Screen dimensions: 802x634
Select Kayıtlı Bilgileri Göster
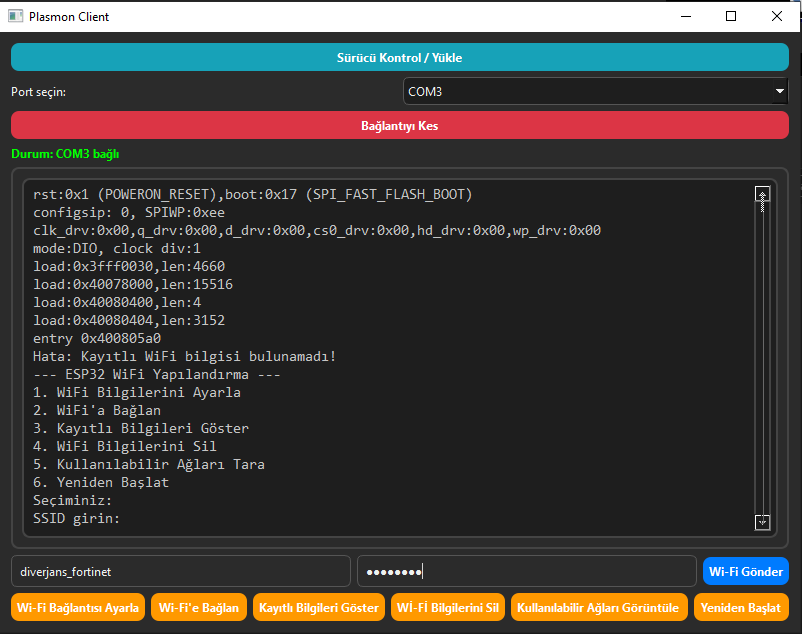318,607
